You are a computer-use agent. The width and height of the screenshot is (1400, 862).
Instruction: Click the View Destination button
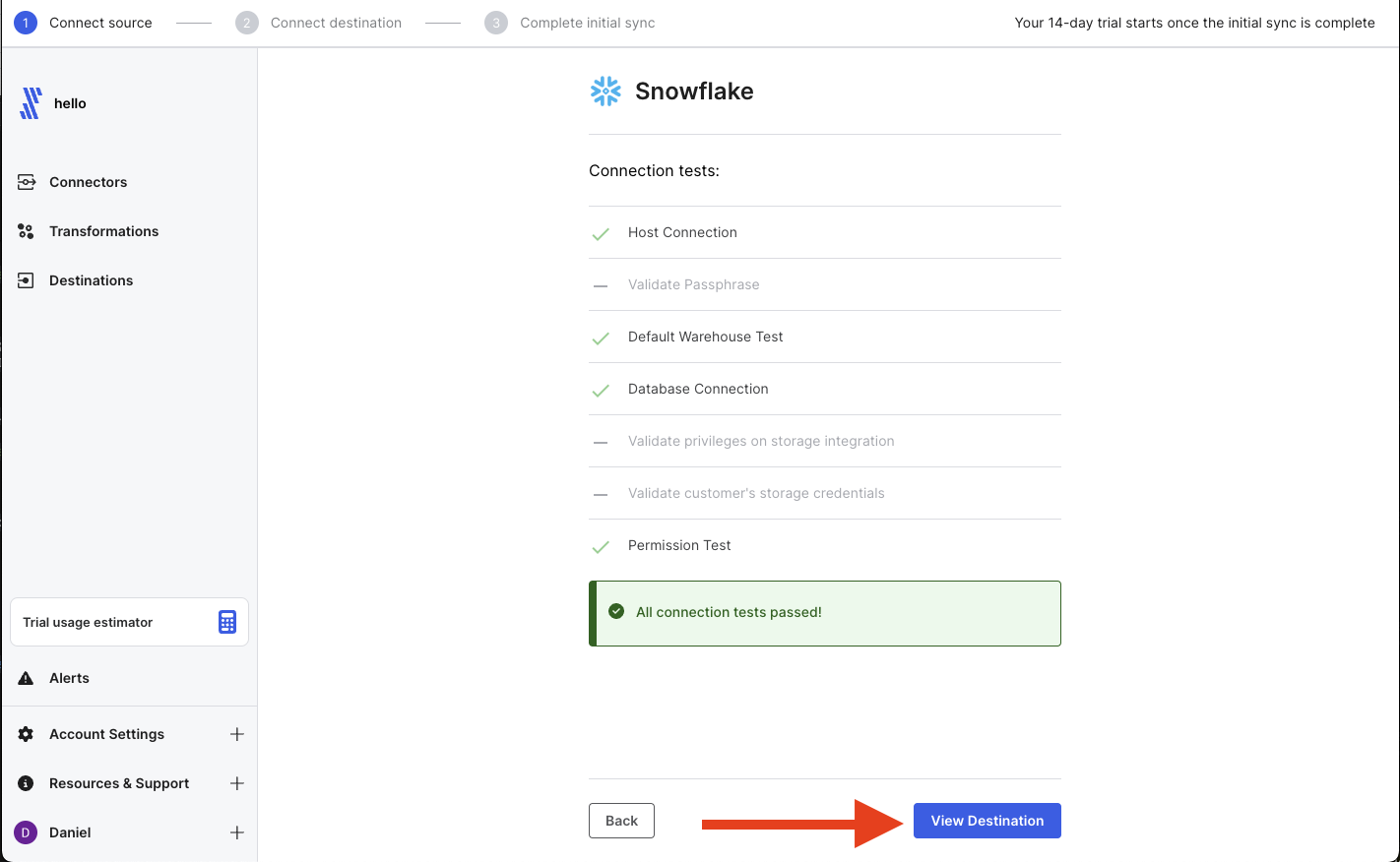[987, 821]
